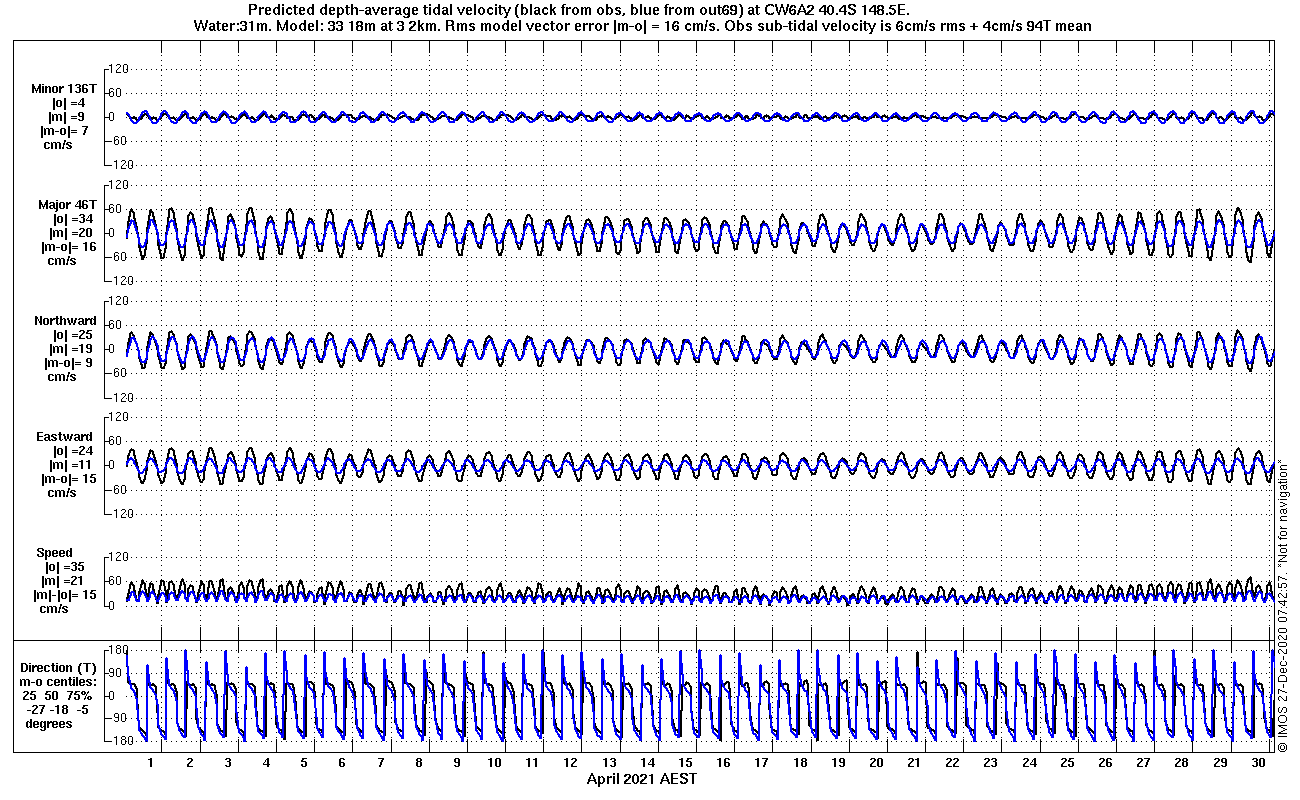This screenshot has width=1300, height=800.
Task: Select the 'Speed' panel label
Action: (x=54, y=553)
